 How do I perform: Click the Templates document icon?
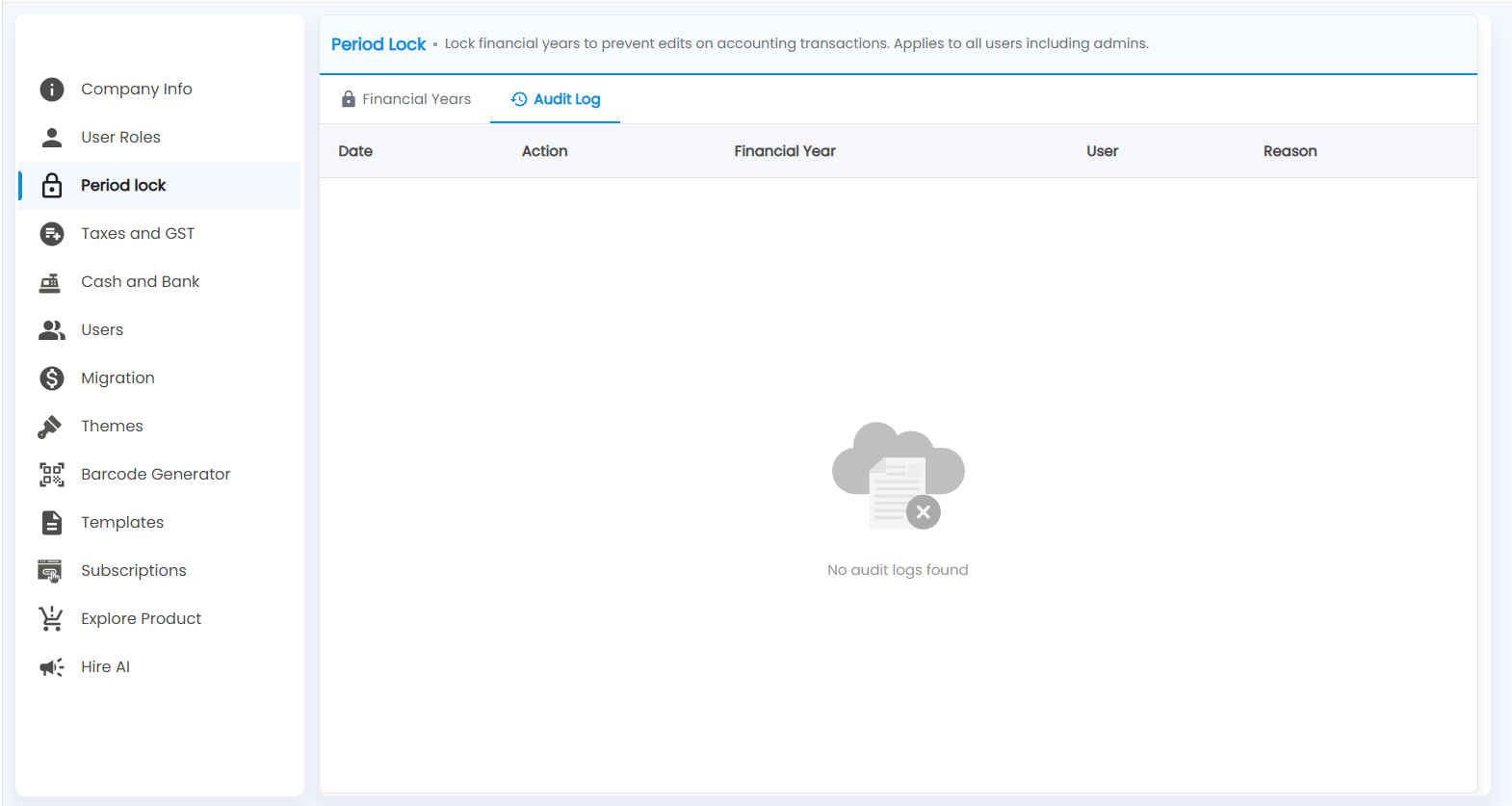coord(52,523)
